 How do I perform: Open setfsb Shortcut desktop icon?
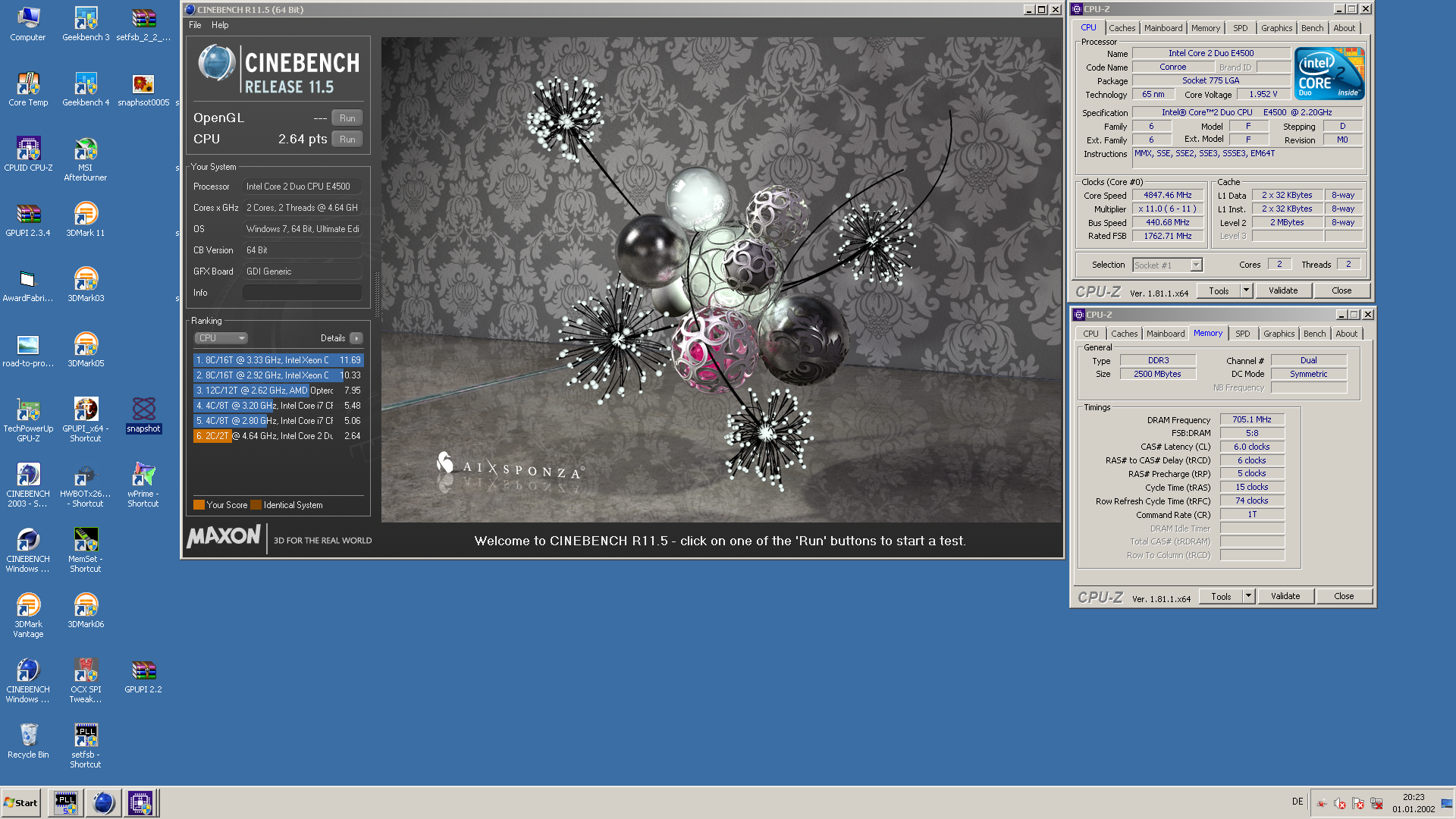click(86, 745)
